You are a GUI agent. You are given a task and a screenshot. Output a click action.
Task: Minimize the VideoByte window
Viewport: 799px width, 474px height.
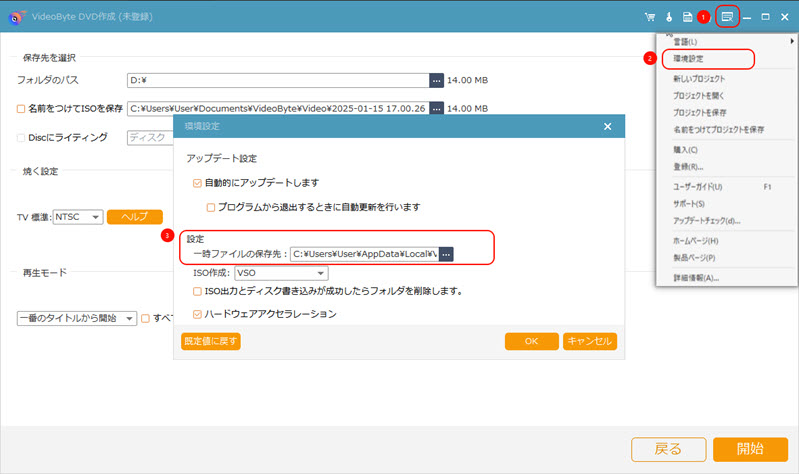747,17
